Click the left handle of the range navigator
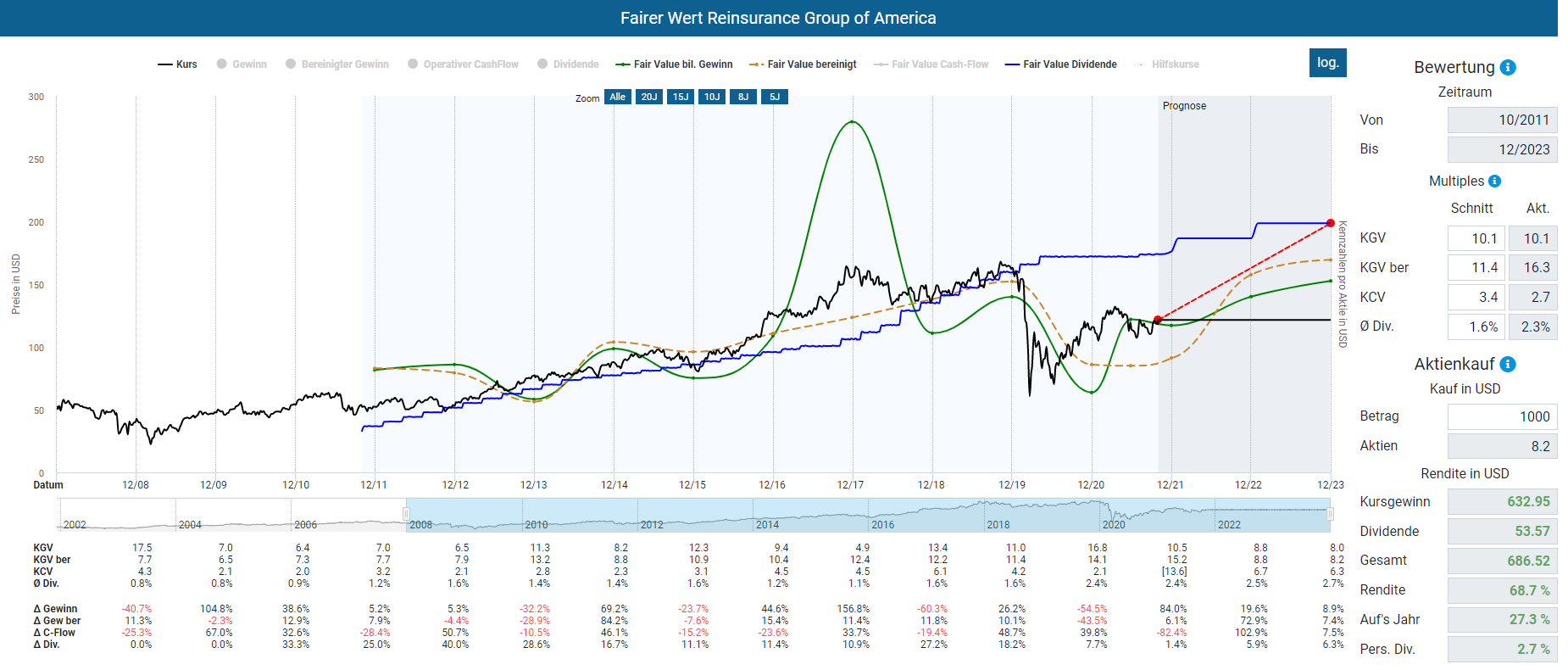Viewport: 1568px width, 670px height. coord(406,514)
